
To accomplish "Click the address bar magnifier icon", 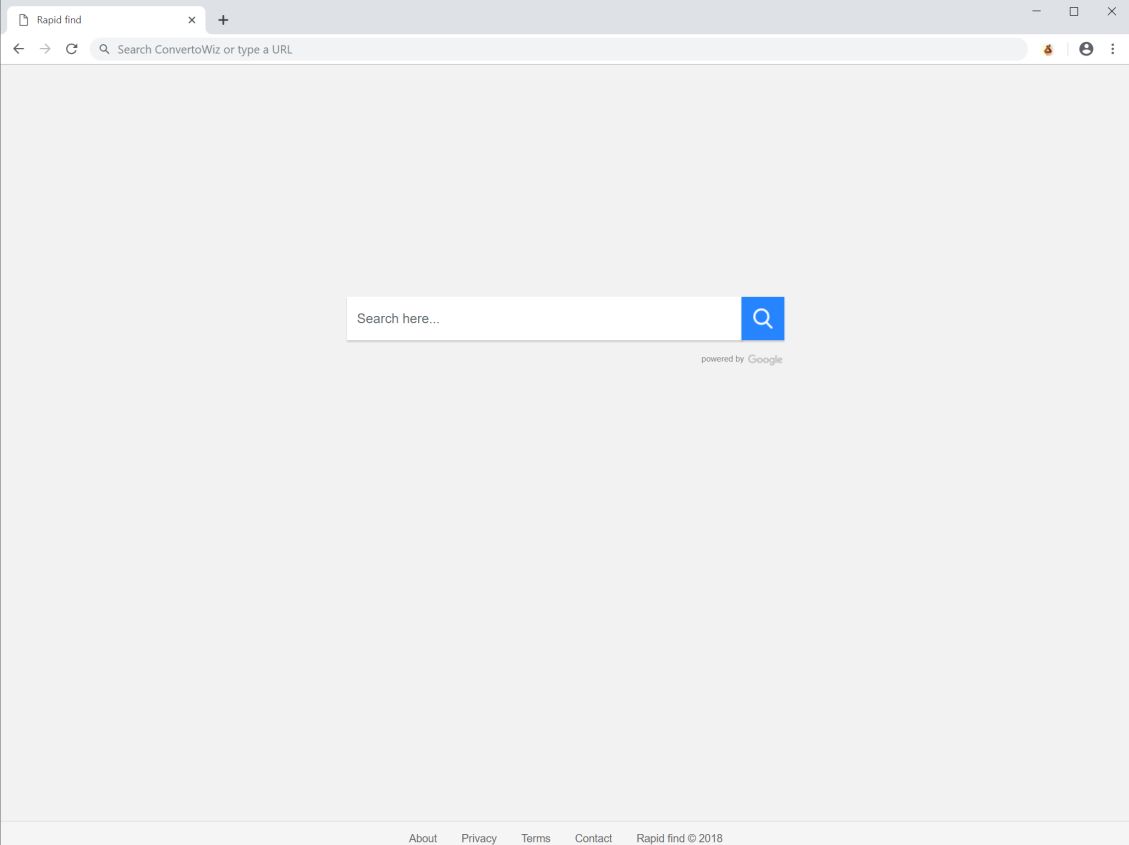I will pos(104,49).
